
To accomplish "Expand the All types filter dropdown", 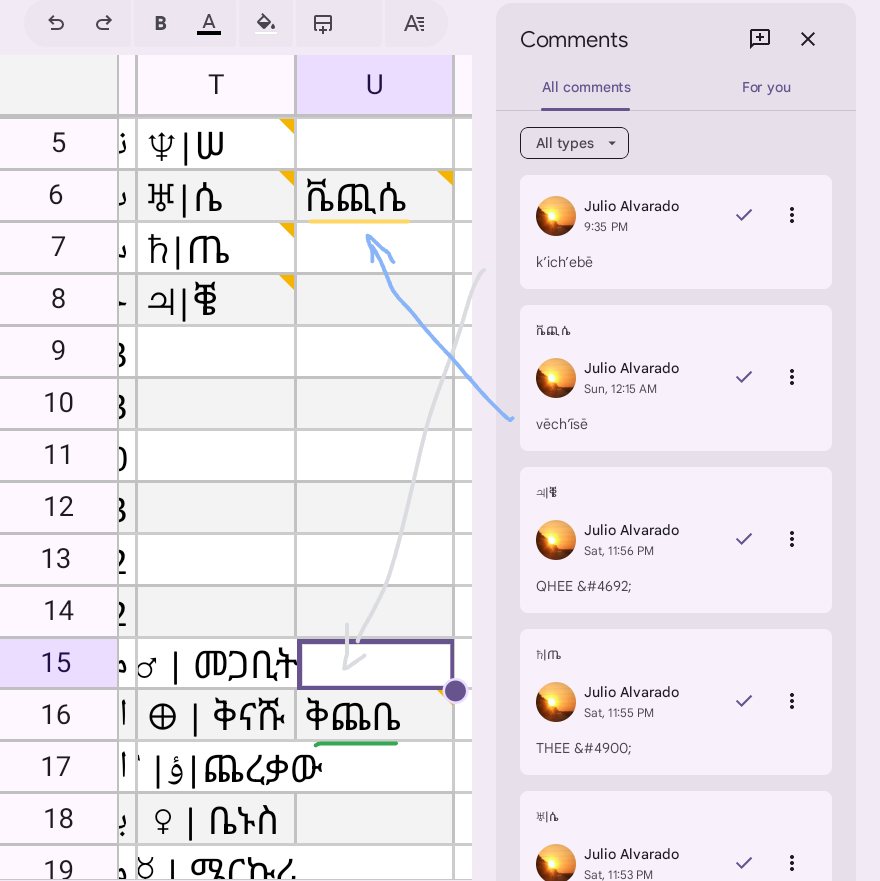I will [x=574, y=143].
